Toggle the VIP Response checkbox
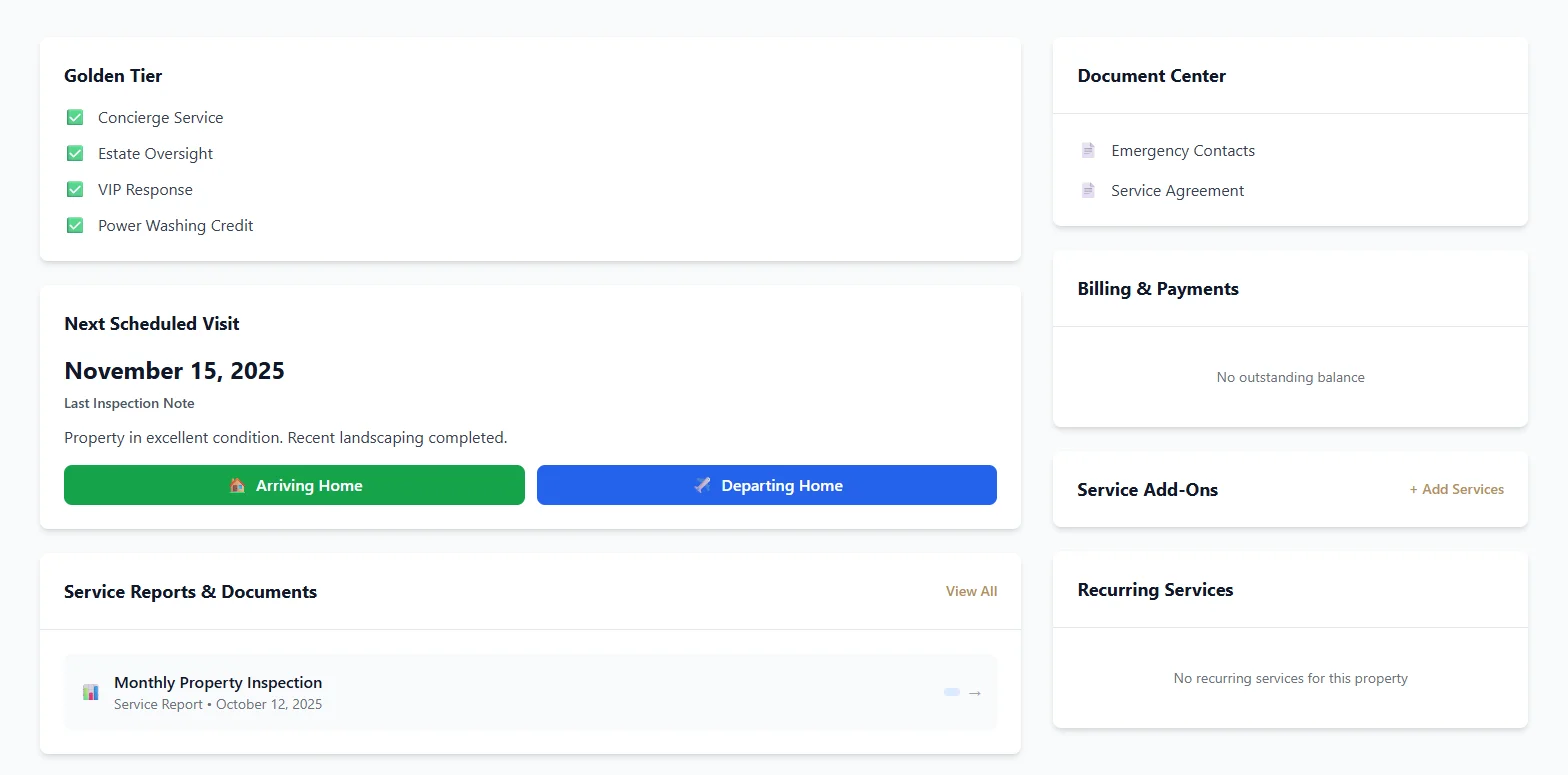This screenshot has height=775, width=1568. click(75, 189)
